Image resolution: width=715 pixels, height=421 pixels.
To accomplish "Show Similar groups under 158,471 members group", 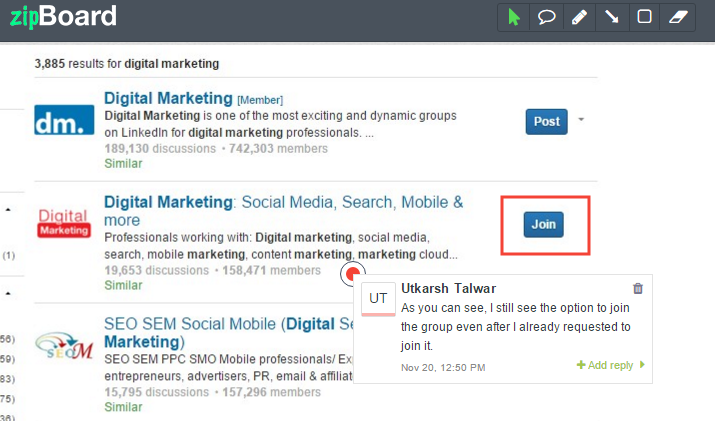I will pos(123,285).
